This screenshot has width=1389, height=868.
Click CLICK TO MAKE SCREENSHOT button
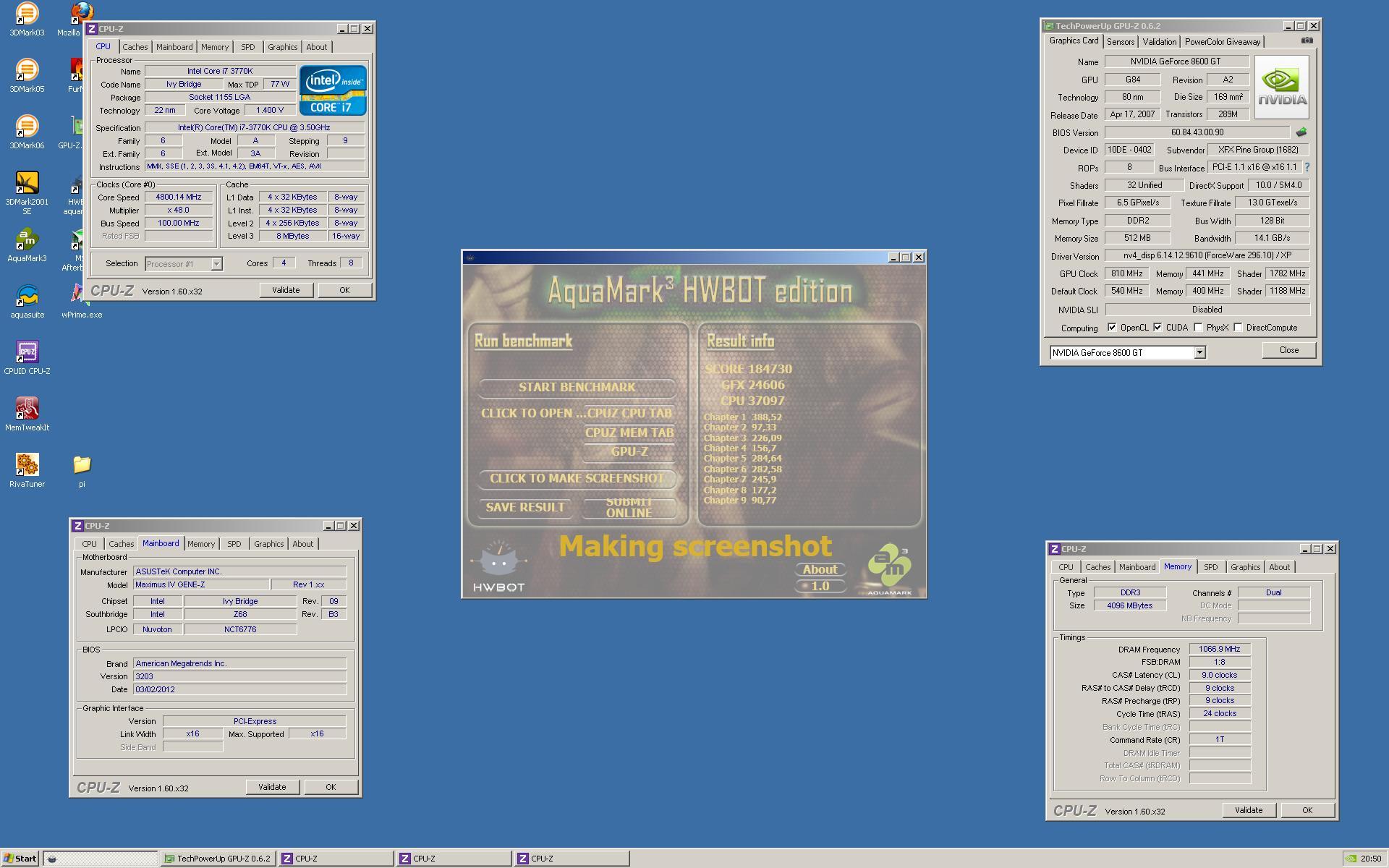click(577, 479)
